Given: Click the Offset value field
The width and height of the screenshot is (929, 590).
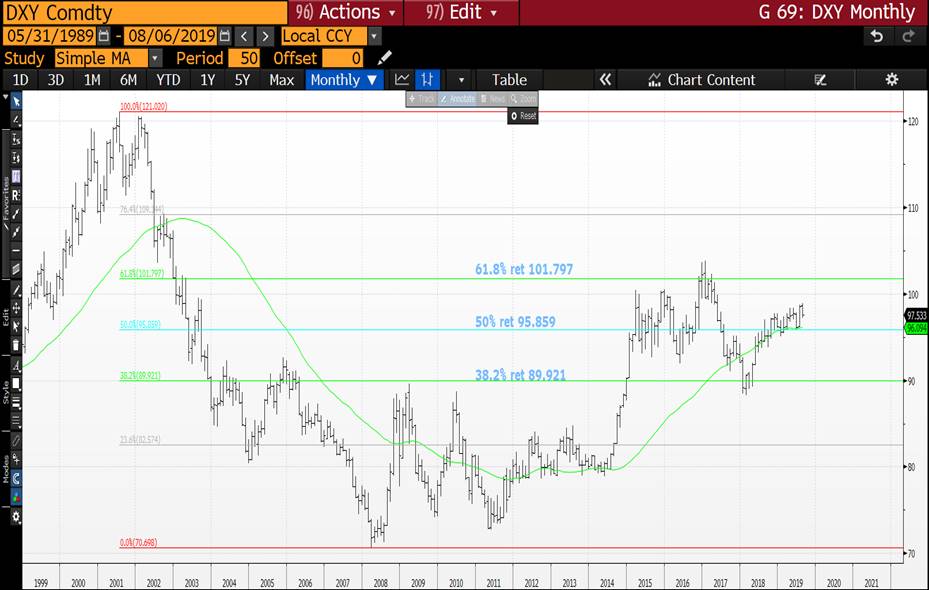Looking at the screenshot, I should 342,58.
